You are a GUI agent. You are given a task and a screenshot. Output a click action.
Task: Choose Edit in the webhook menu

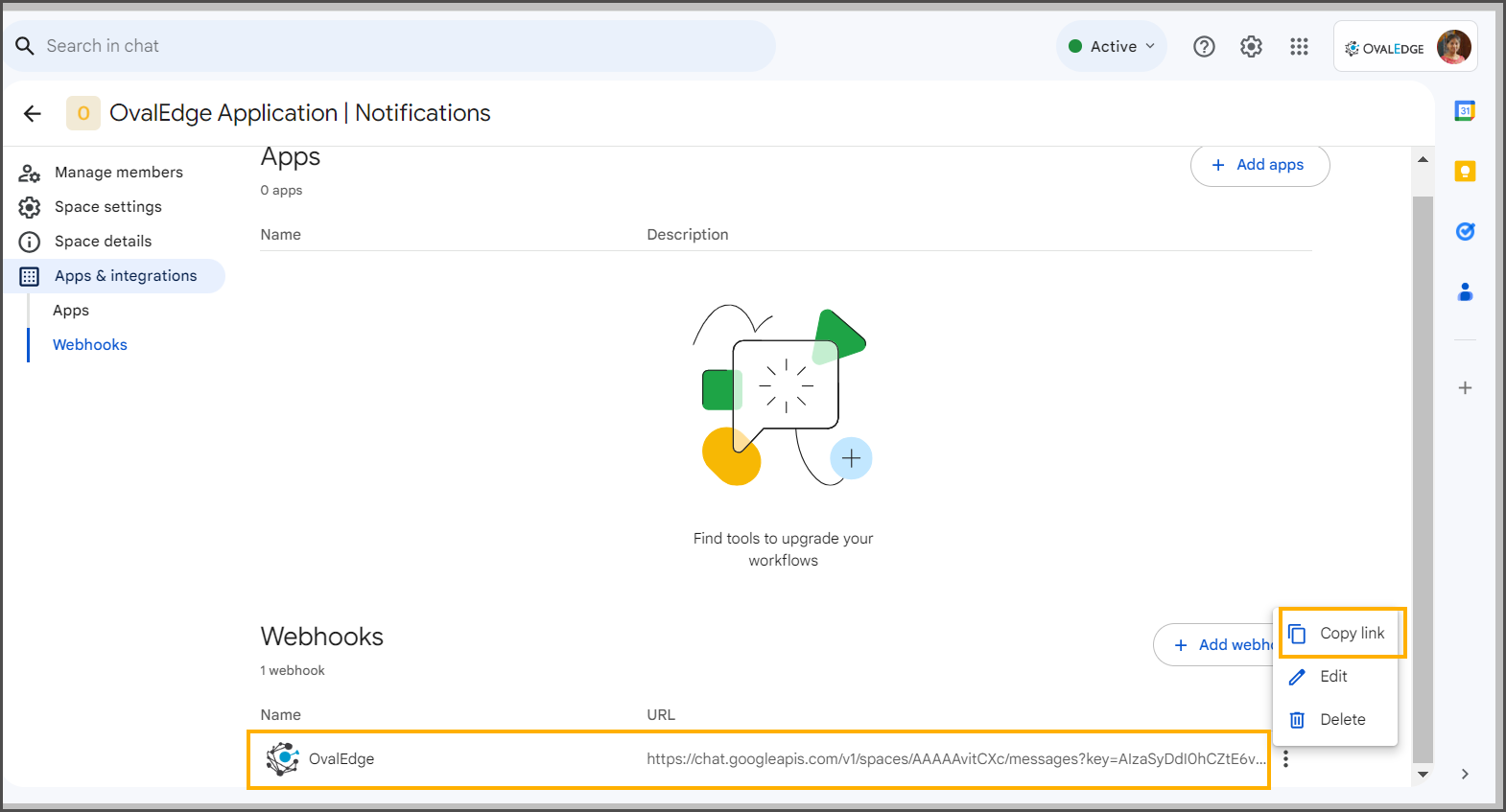tap(1332, 677)
